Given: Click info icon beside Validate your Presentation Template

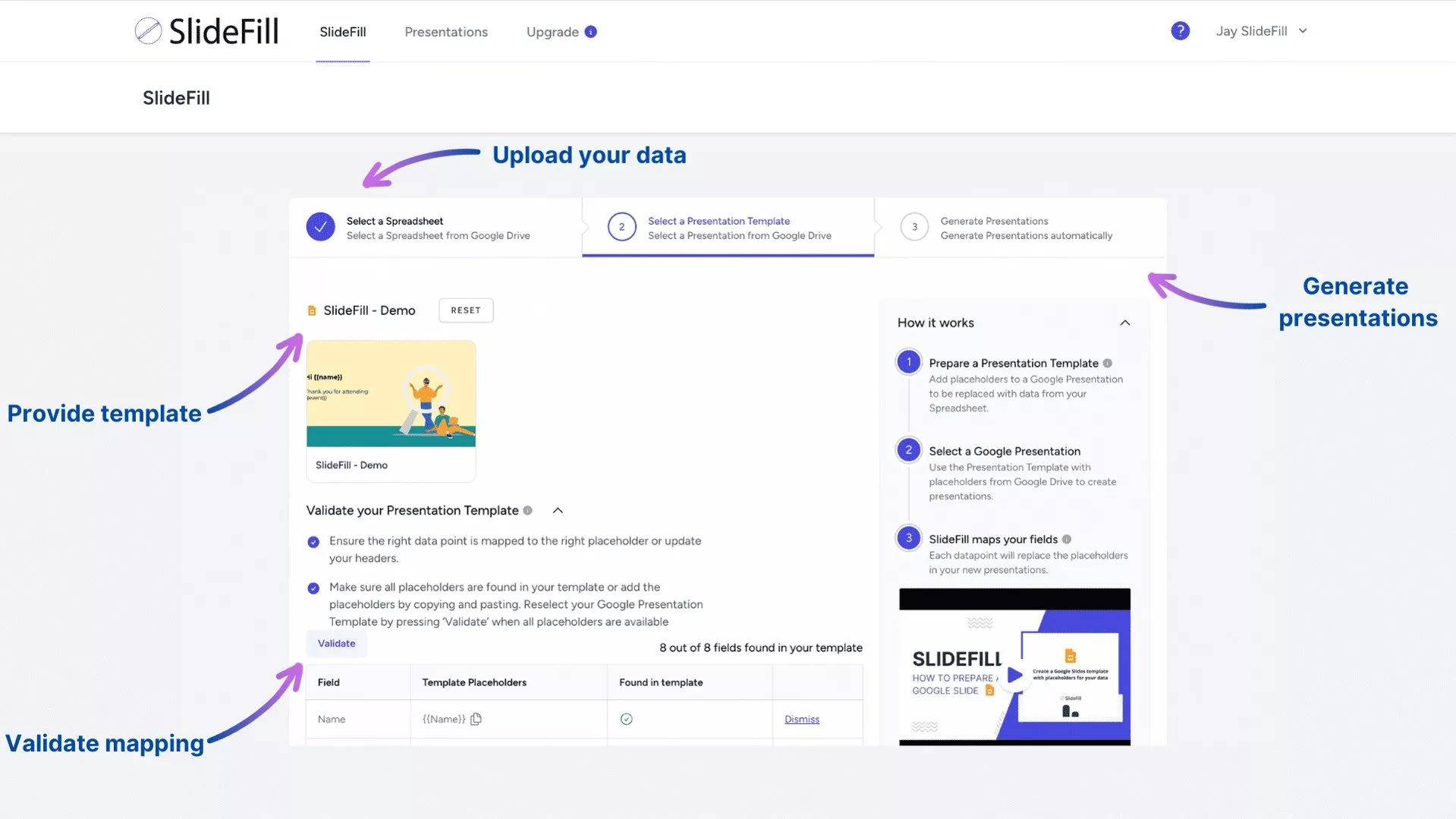Looking at the screenshot, I should (x=527, y=511).
